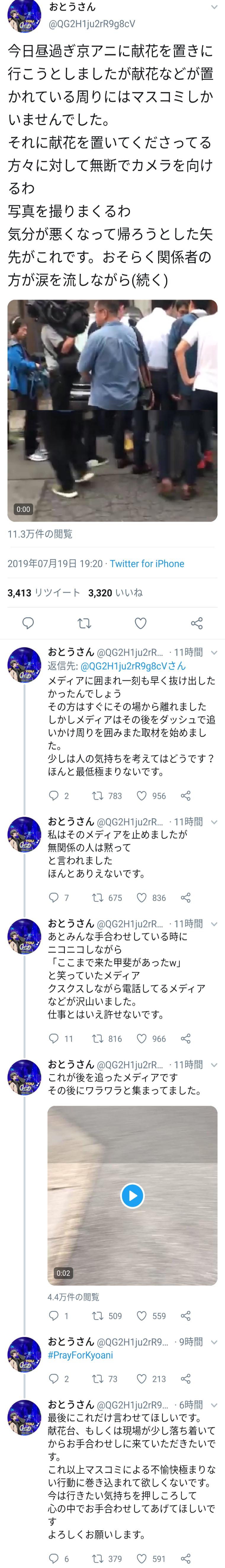Reply to the main tweet

point(28,623)
